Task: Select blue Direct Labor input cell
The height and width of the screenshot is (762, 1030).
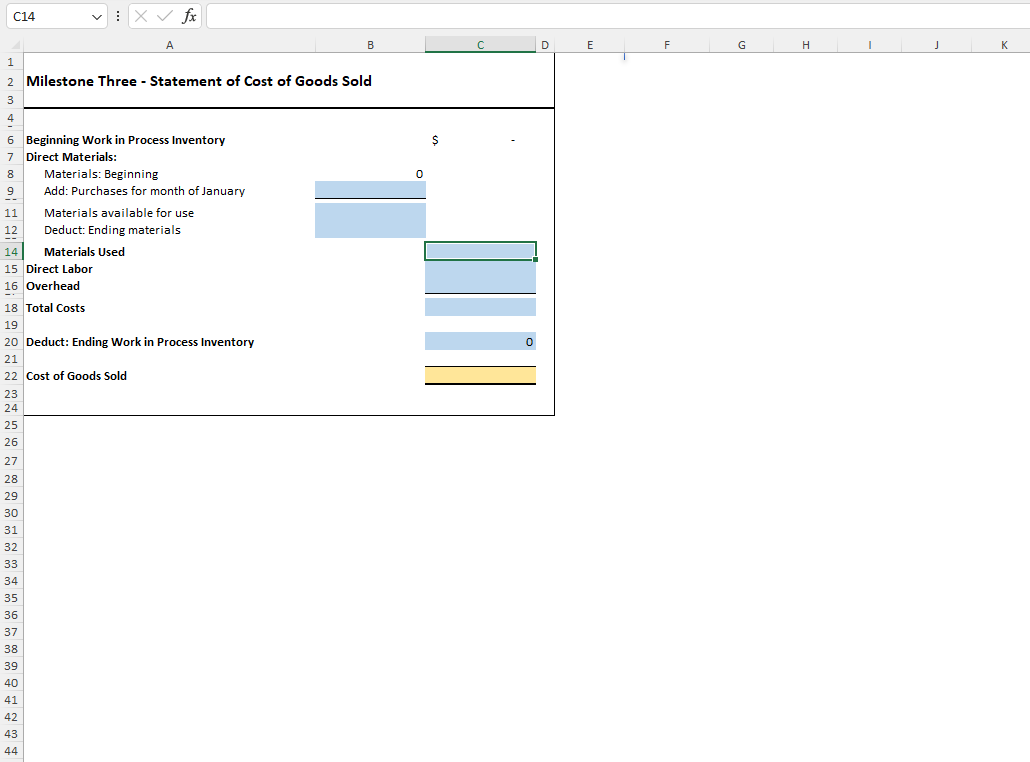Action: (480, 269)
